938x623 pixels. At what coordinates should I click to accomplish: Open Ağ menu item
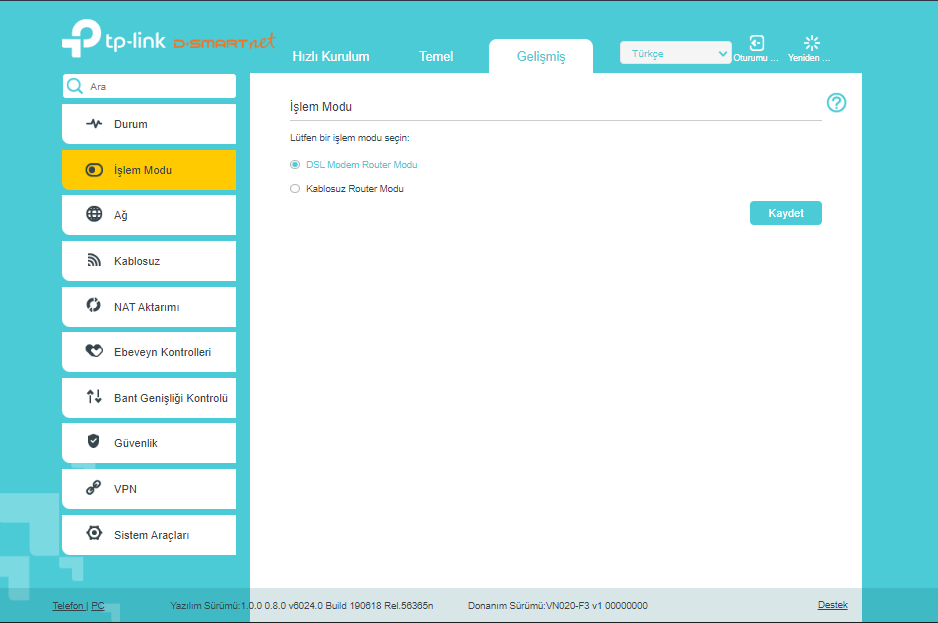point(149,215)
